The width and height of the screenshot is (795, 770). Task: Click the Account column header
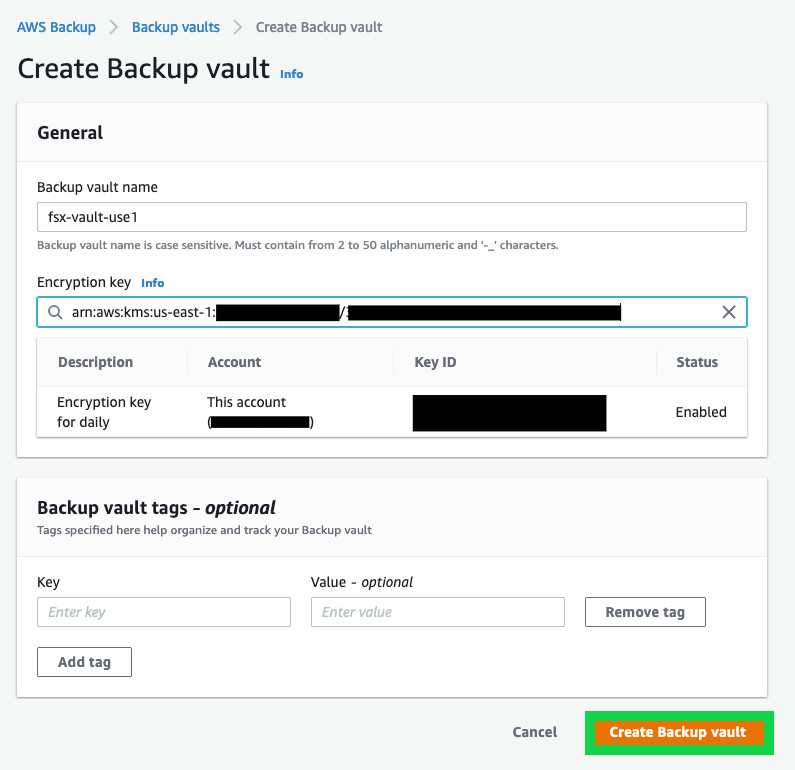pos(234,362)
